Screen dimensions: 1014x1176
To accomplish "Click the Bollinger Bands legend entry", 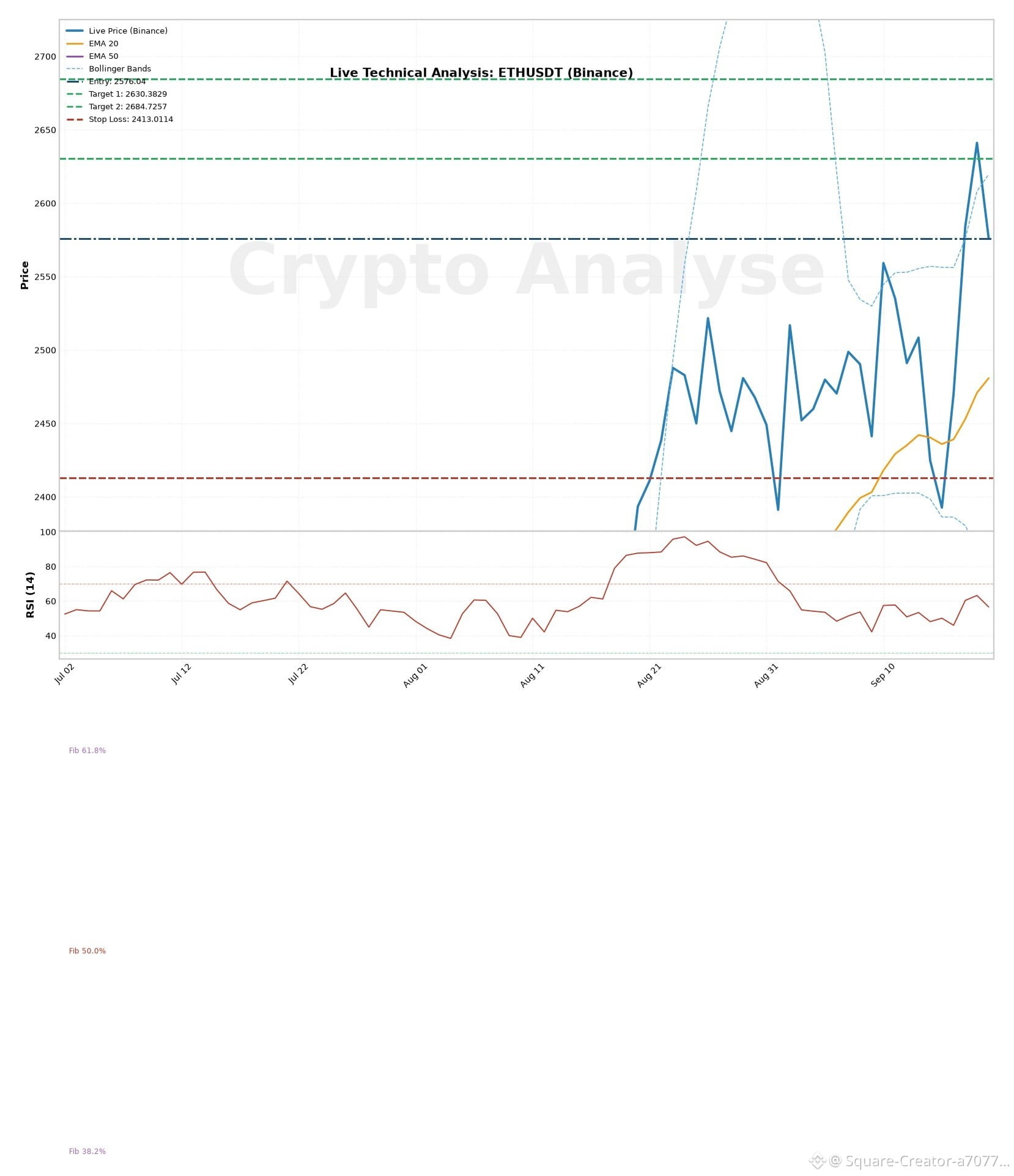I will pos(109,69).
